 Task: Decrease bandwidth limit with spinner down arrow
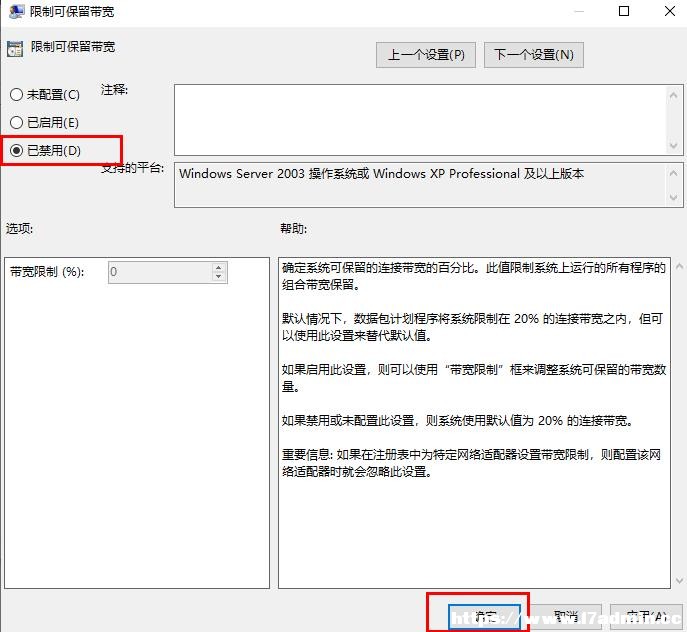coord(219,277)
